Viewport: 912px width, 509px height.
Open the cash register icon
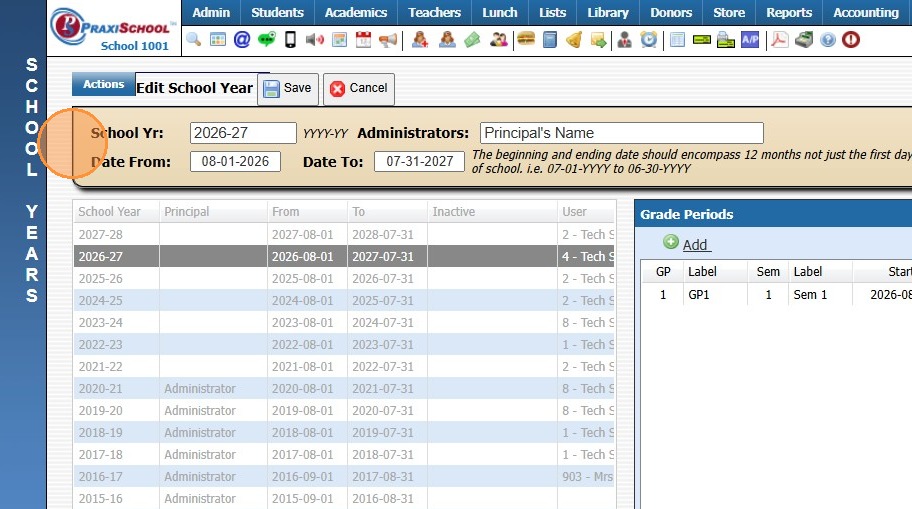click(804, 40)
